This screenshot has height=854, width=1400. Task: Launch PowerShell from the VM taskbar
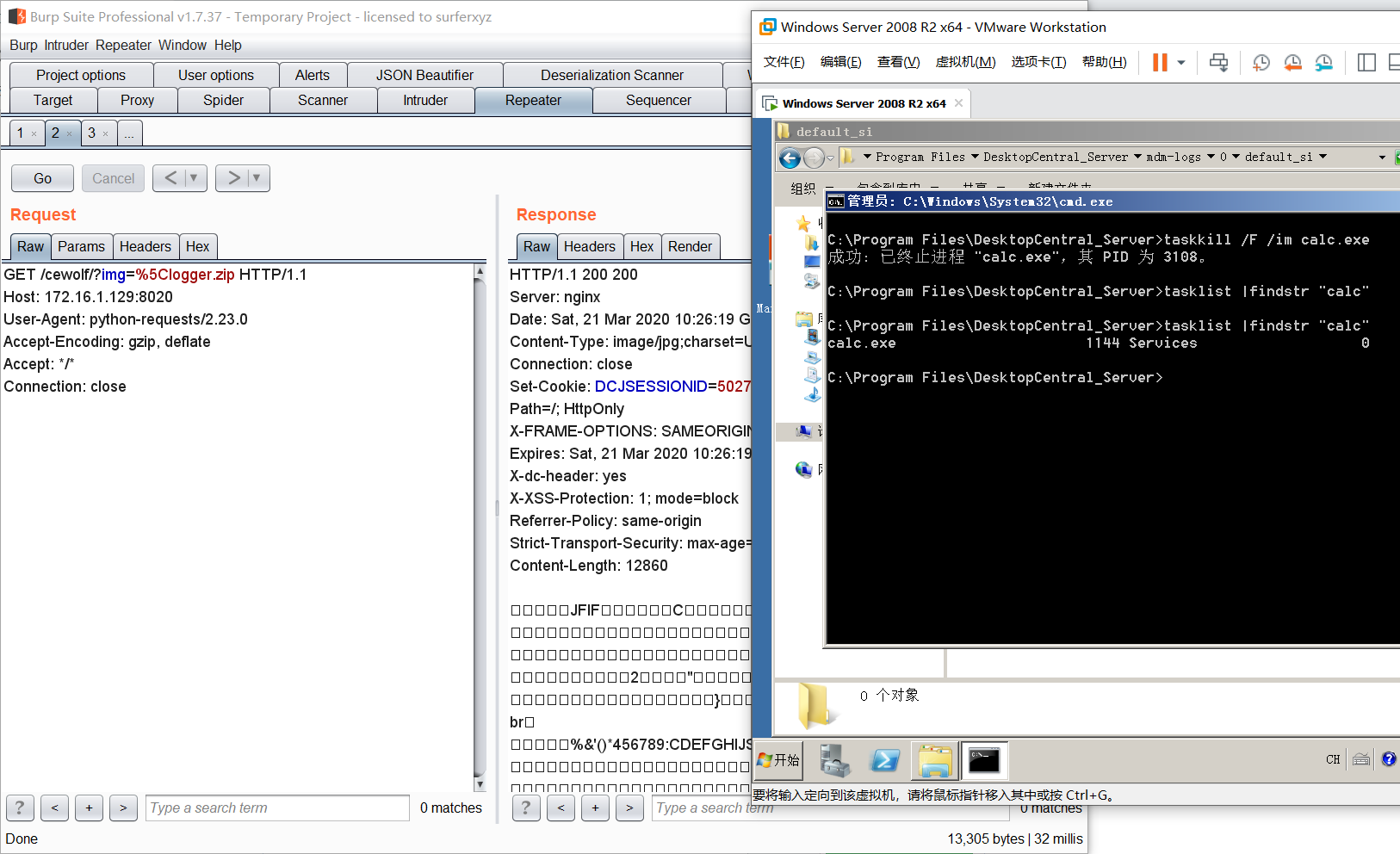pyautogui.click(x=885, y=760)
